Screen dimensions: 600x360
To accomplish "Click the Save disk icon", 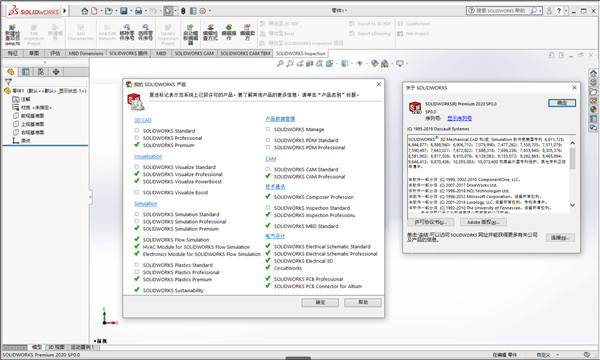I will tap(124, 11).
